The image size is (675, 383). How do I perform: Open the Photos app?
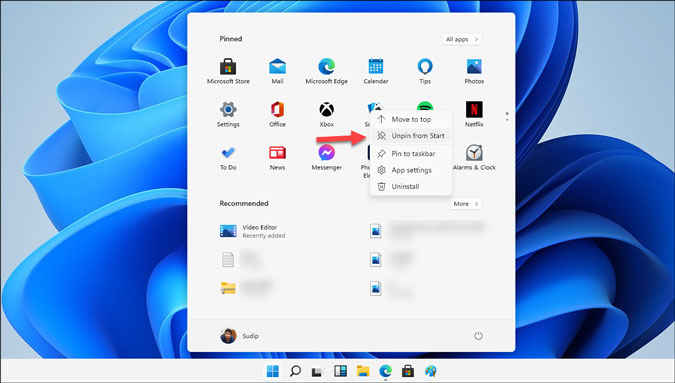tap(474, 71)
